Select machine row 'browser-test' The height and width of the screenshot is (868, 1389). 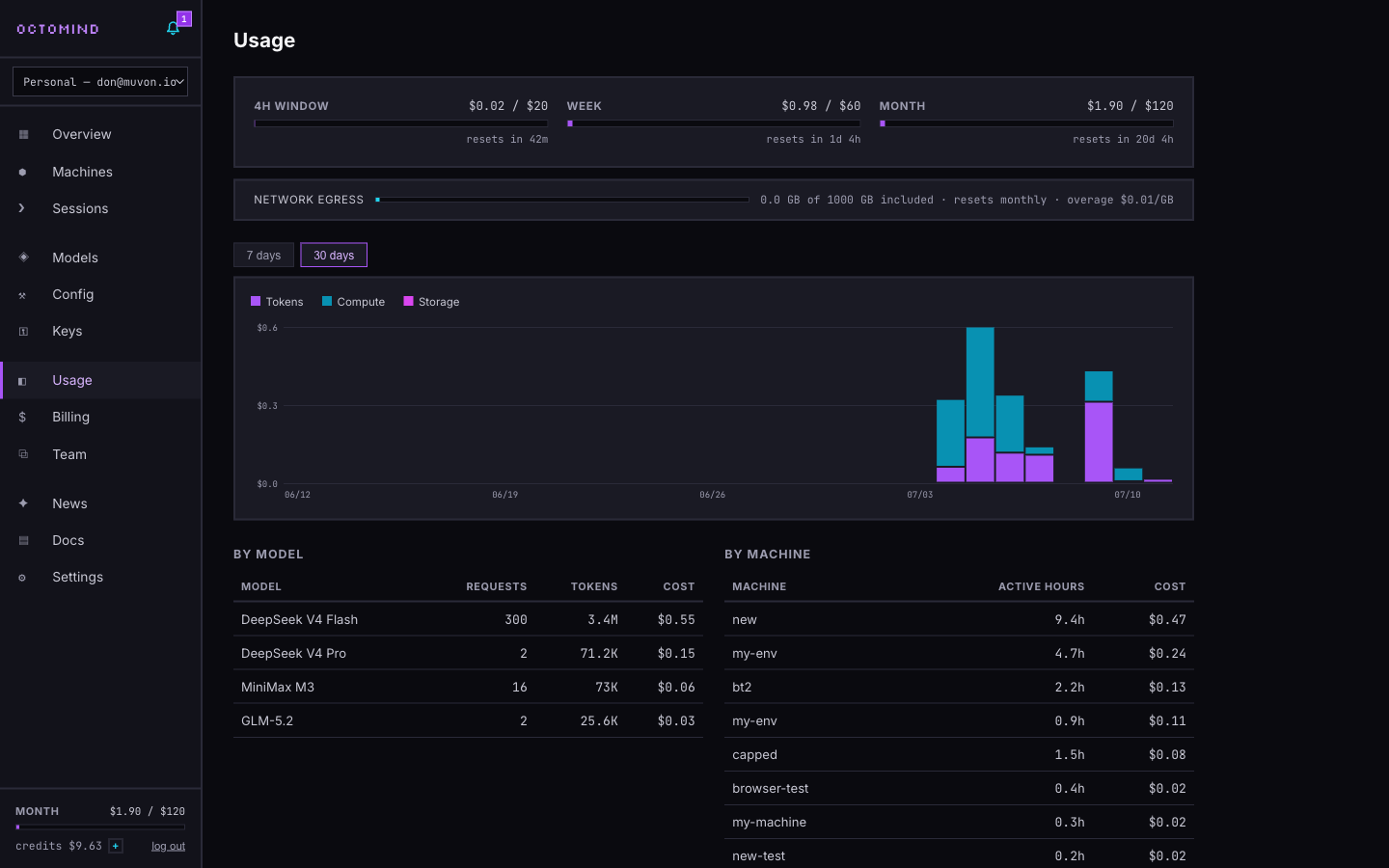click(x=959, y=788)
